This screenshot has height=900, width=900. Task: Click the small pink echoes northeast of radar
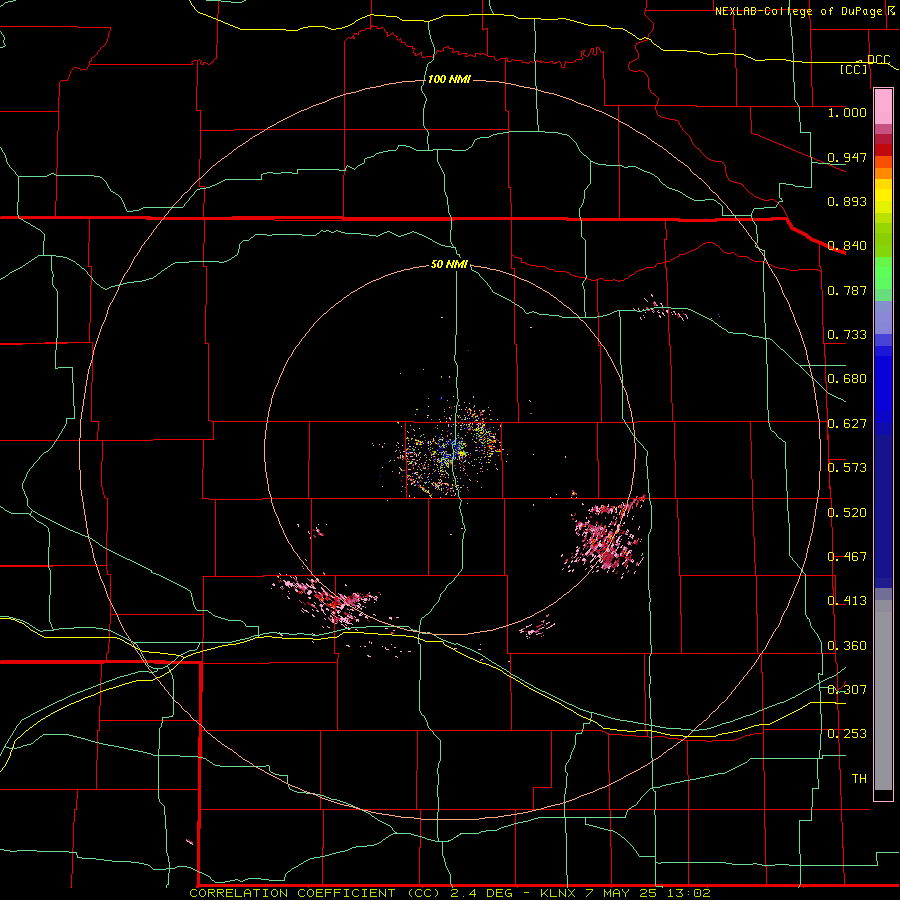coord(660,309)
